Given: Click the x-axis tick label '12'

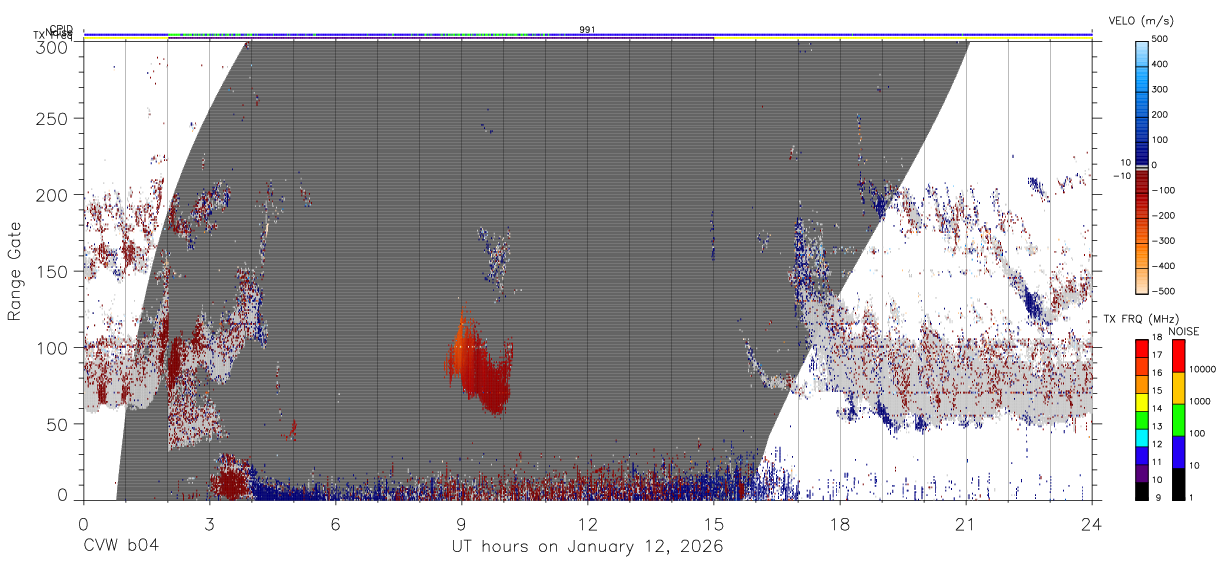Looking at the screenshot, I should tap(587, 524).
